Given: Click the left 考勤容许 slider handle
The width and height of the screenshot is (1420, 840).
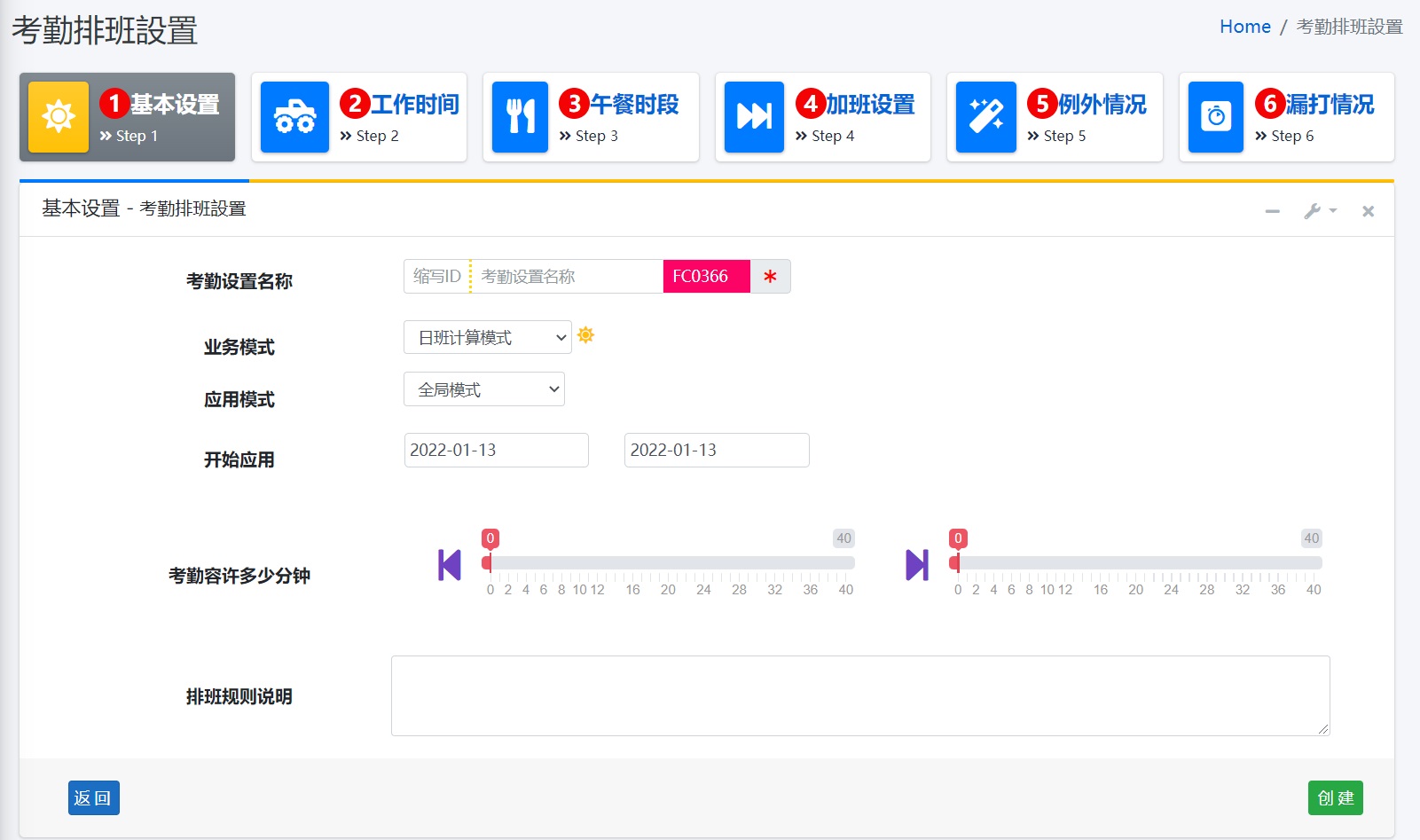Looking at the screenshot, I should 487,563.
